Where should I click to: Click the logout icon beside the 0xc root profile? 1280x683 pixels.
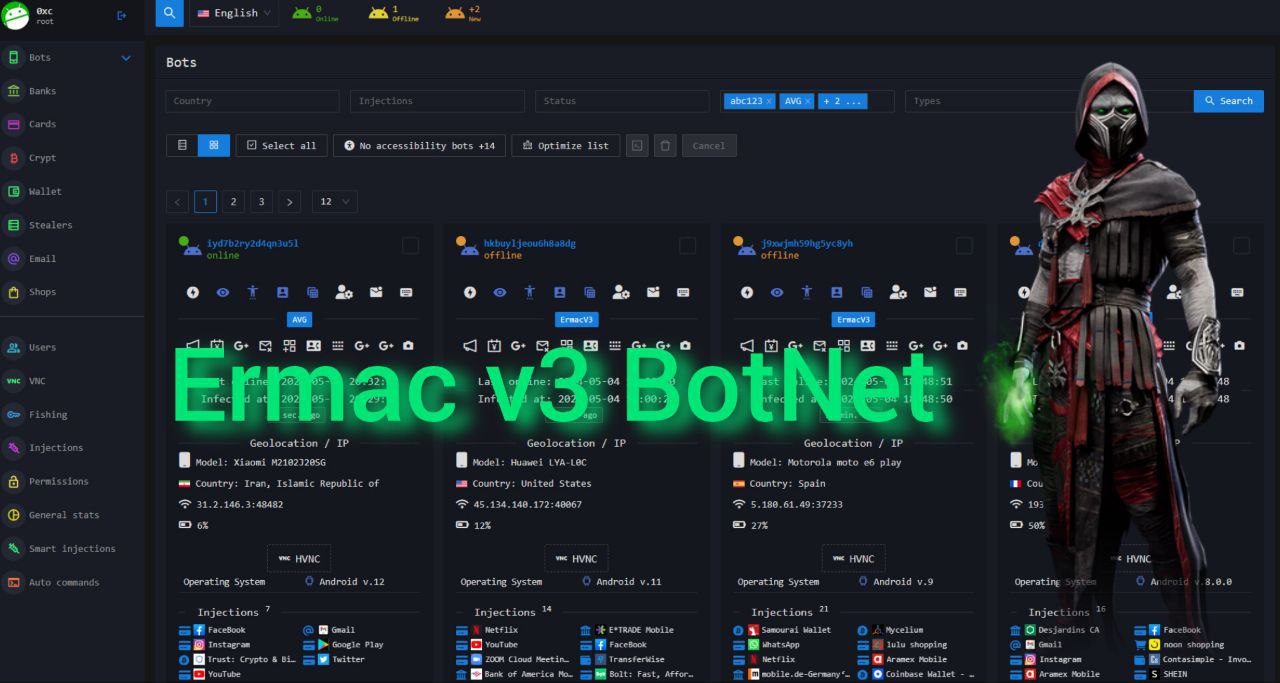click(x=122, y=15)
